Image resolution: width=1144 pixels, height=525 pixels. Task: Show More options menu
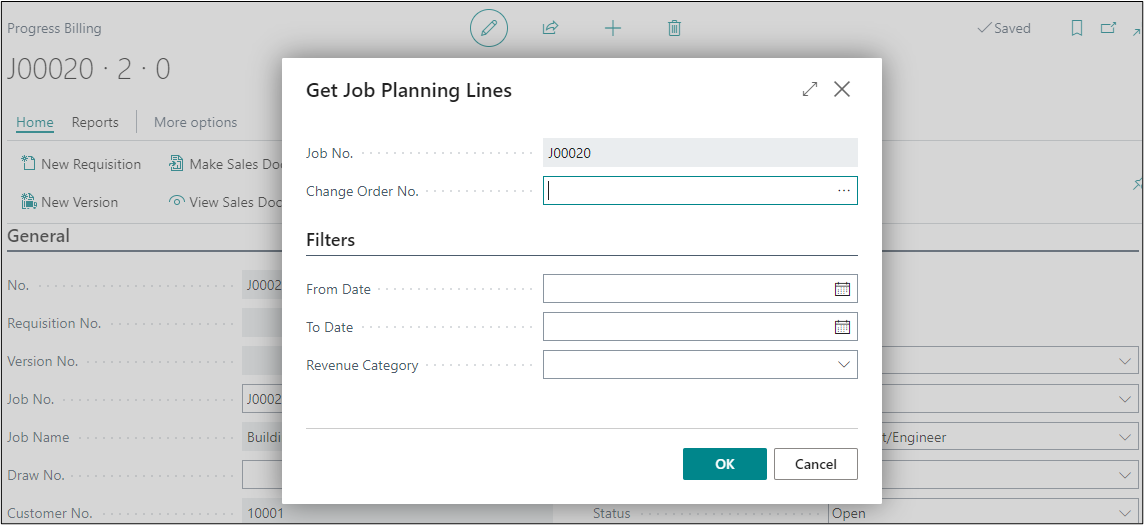(195, 122)
